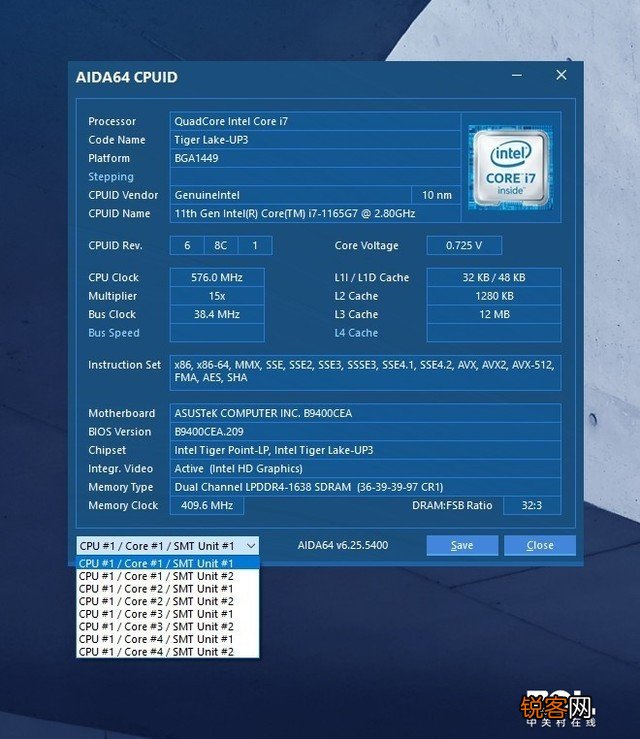640x739 pixels.
Task: Click the BIOS Version value B9400CEA.209
Action: (365, 432)
